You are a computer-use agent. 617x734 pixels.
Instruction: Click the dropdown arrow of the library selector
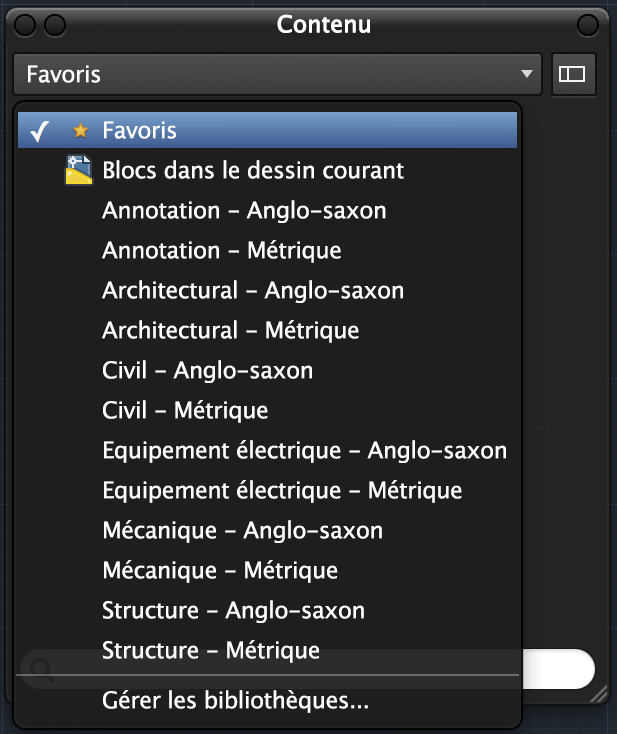pos(526,74)
